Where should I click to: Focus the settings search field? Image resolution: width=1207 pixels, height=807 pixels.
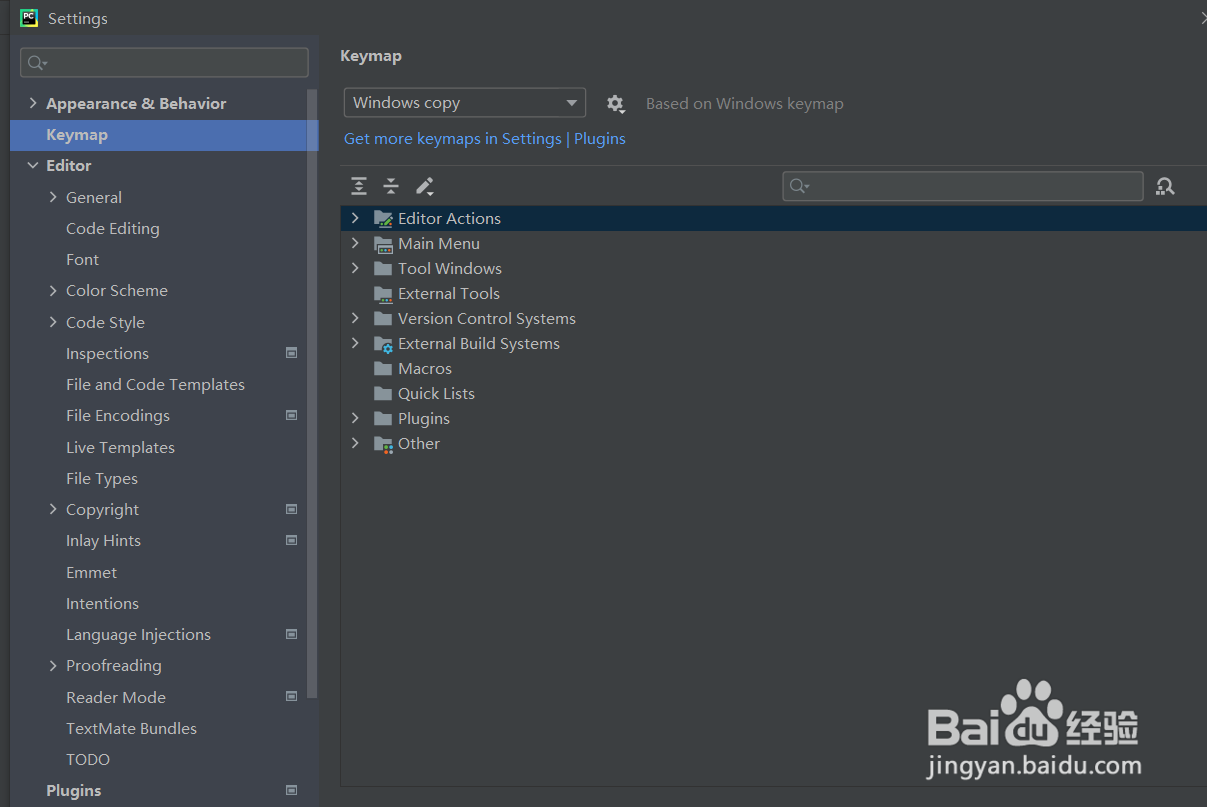click(x=164, y=62)
